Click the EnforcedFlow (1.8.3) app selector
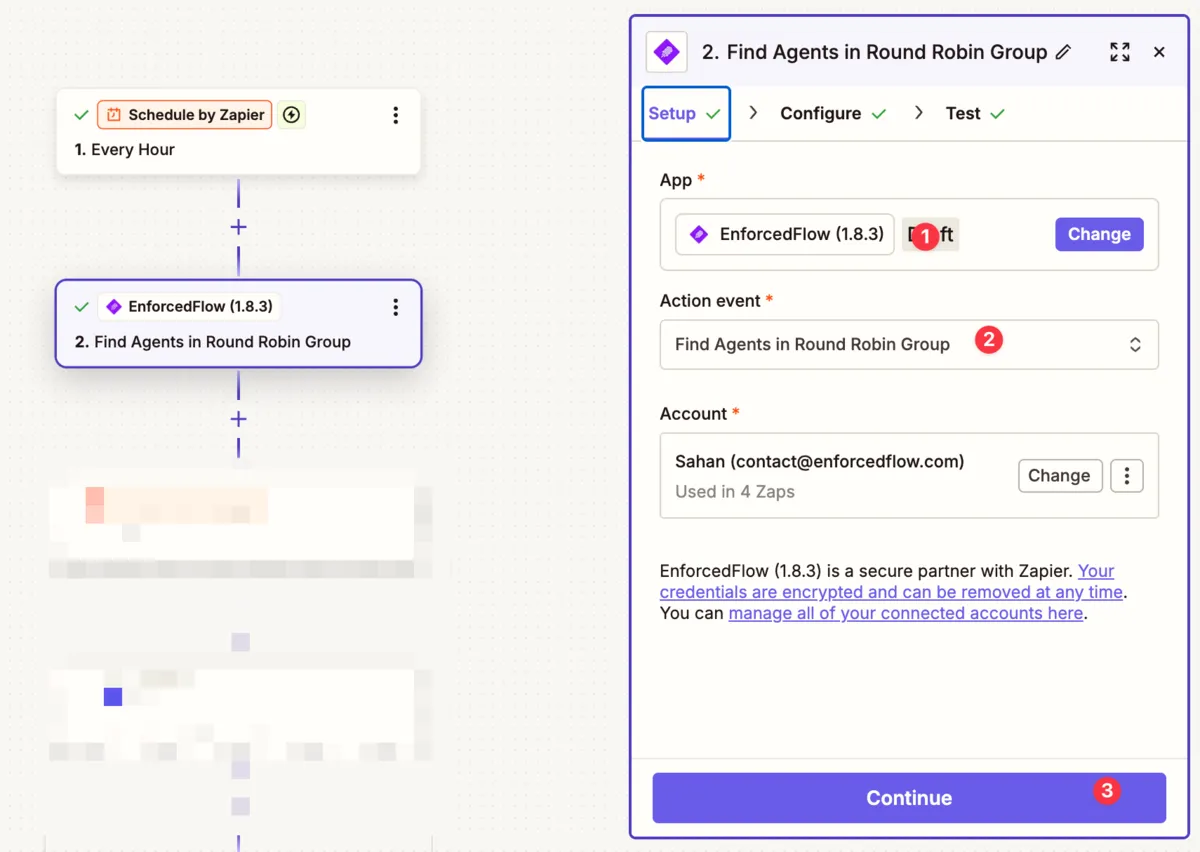 coord(785,234)
